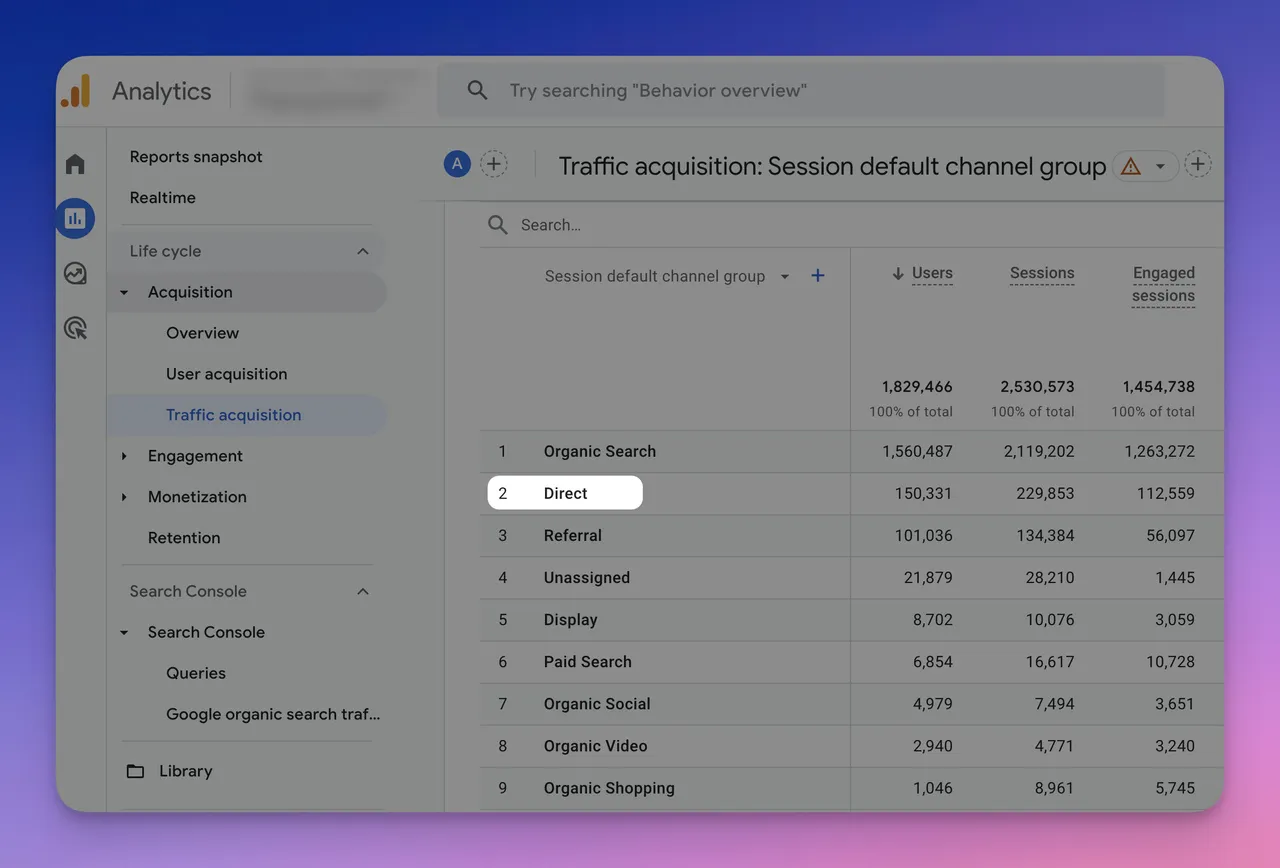Click Try searching Behavior overview search field
Image resolution: width=1280 pixels, height=868 pixels.
(800, 91)
